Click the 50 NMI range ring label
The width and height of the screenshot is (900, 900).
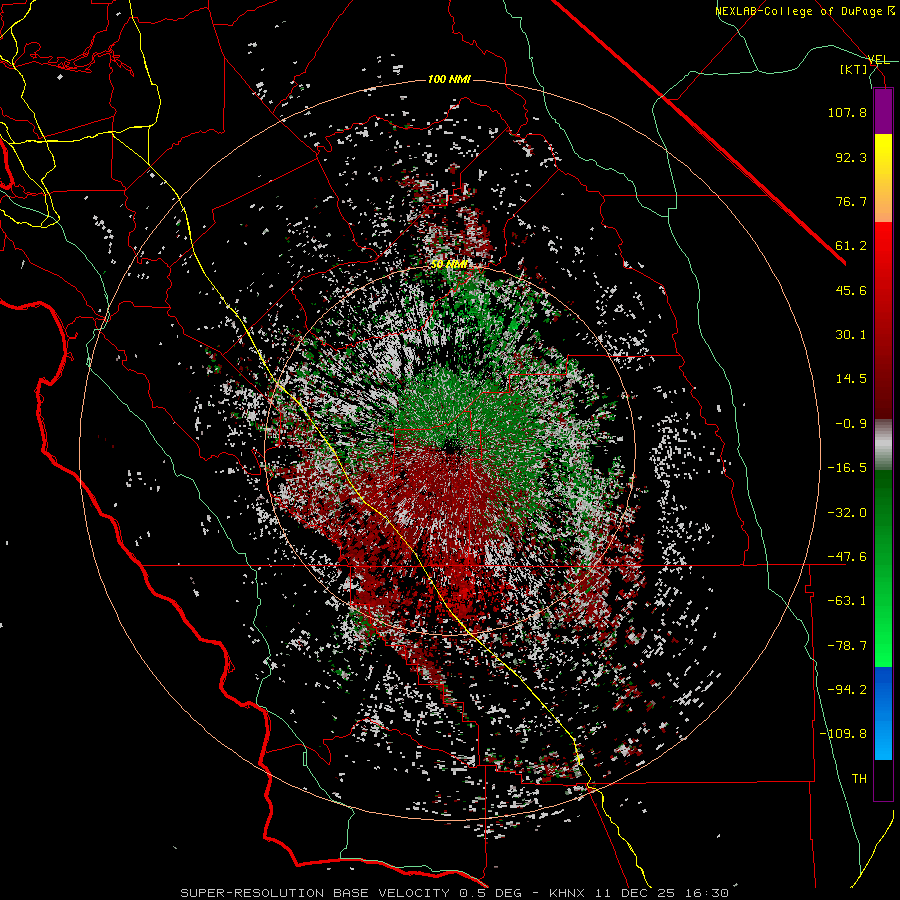pos(448,264)
